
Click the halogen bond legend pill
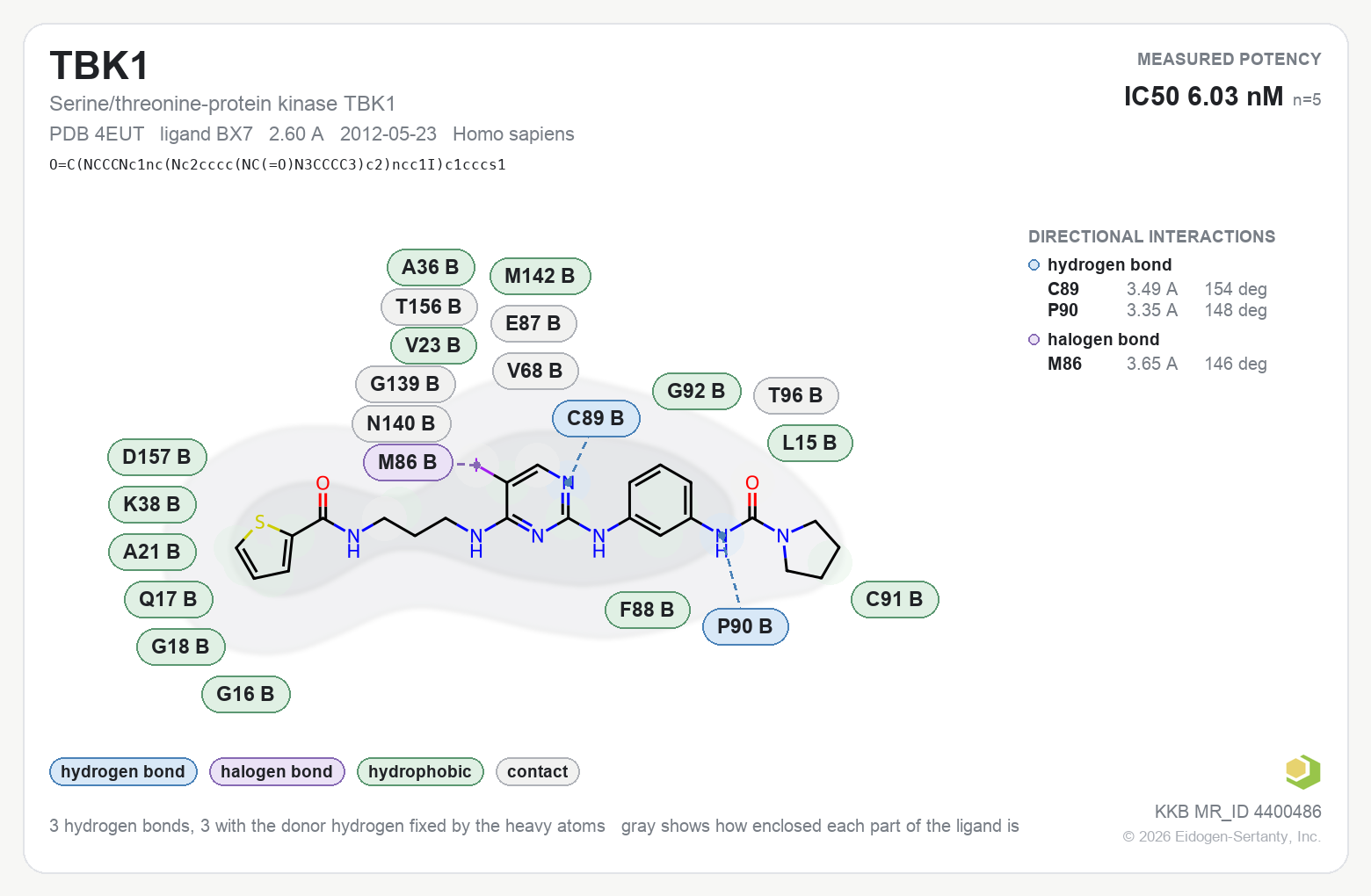[277, 771]
